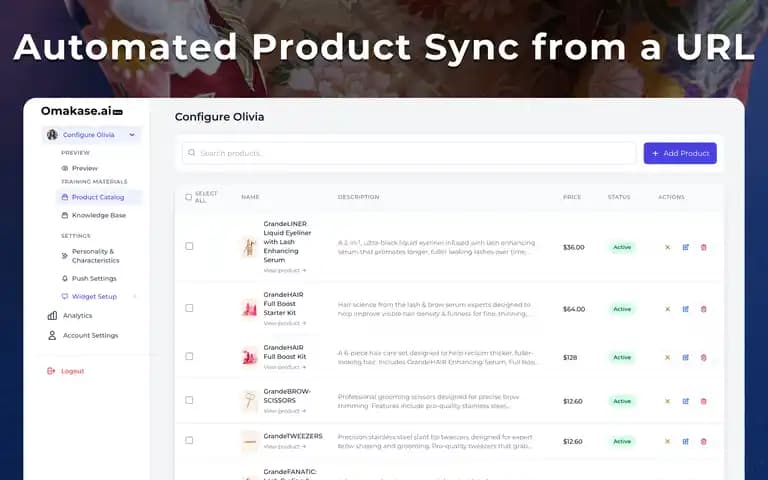Screen dimensions: 768x480
Task: Expand the Widget Setup submenu arrow
Action: click(x=135, y=296)
